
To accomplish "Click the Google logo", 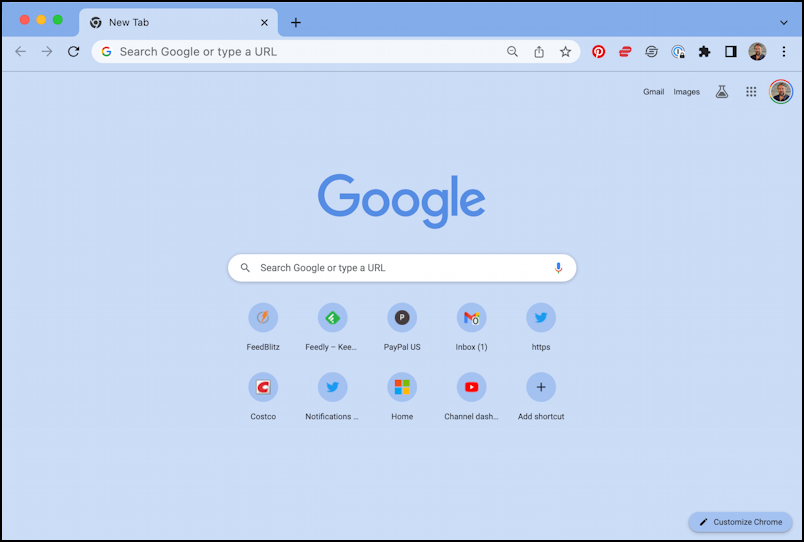I will click(401, 200).
